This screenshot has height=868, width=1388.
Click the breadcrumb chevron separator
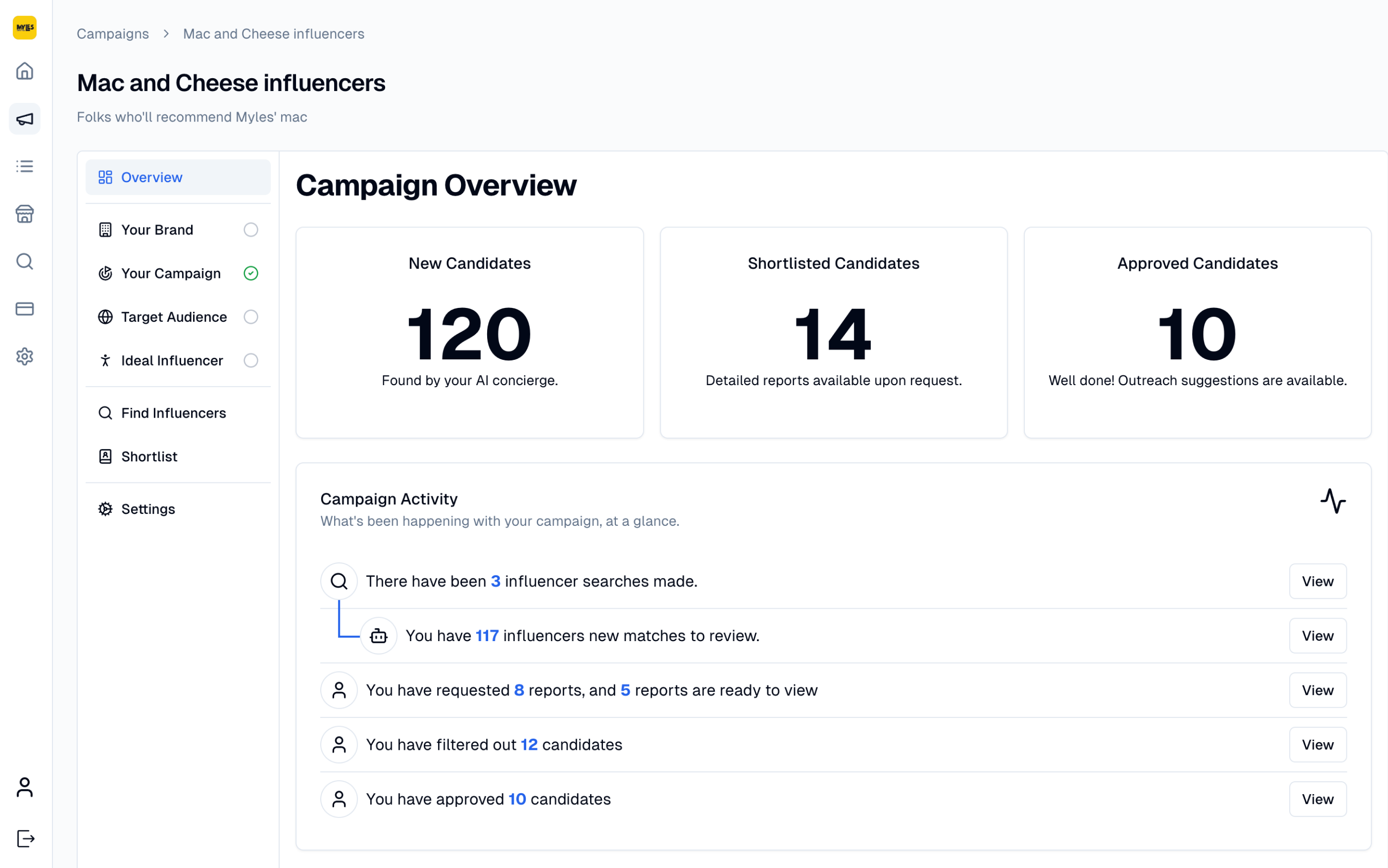(x=166, y=34)
